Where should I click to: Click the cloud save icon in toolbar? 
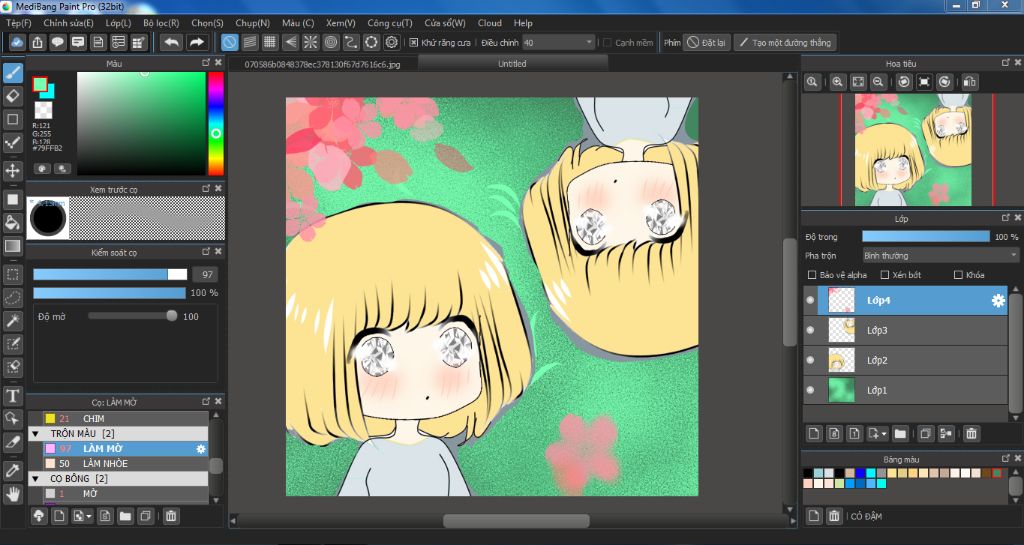17,42
